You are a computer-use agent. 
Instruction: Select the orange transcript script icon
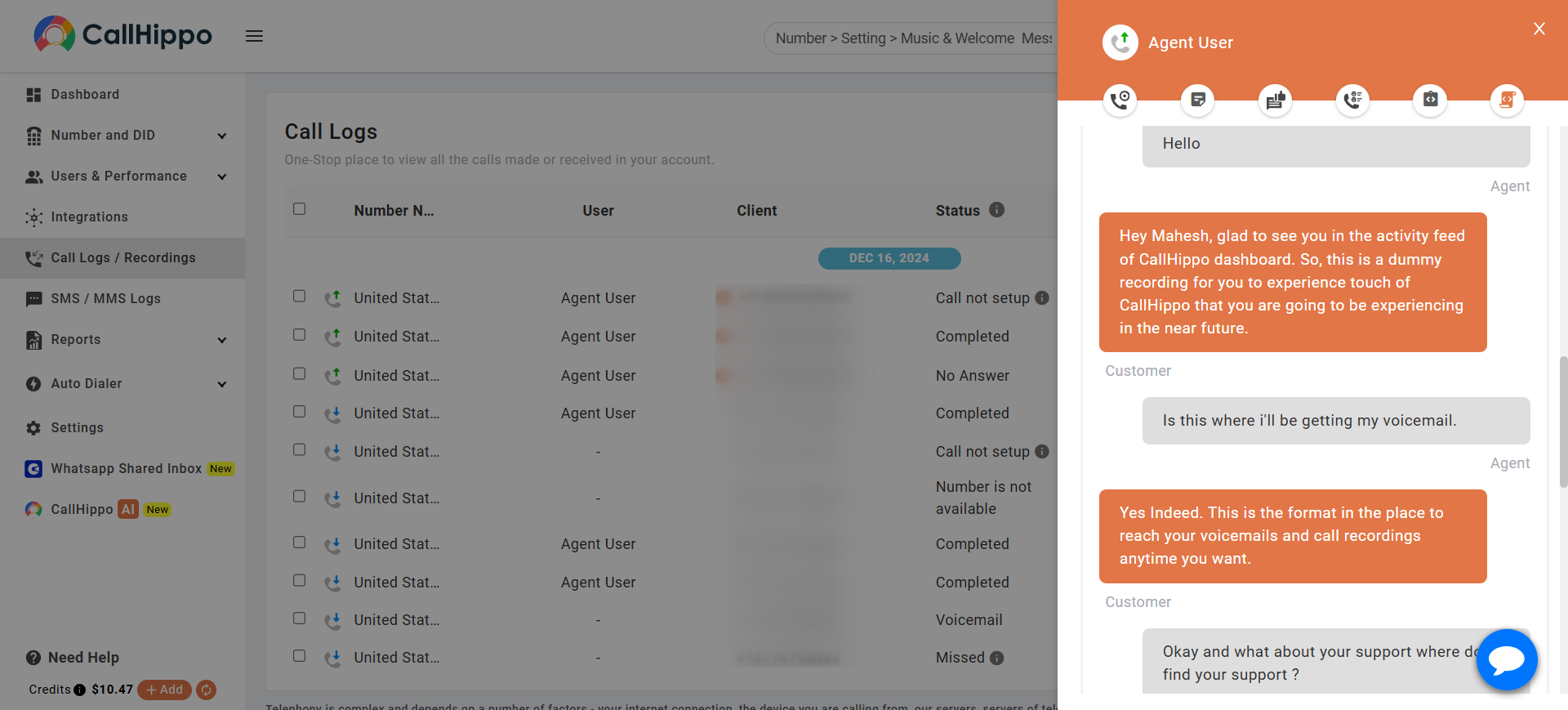pyautogui.click(x=1507, y=100)
